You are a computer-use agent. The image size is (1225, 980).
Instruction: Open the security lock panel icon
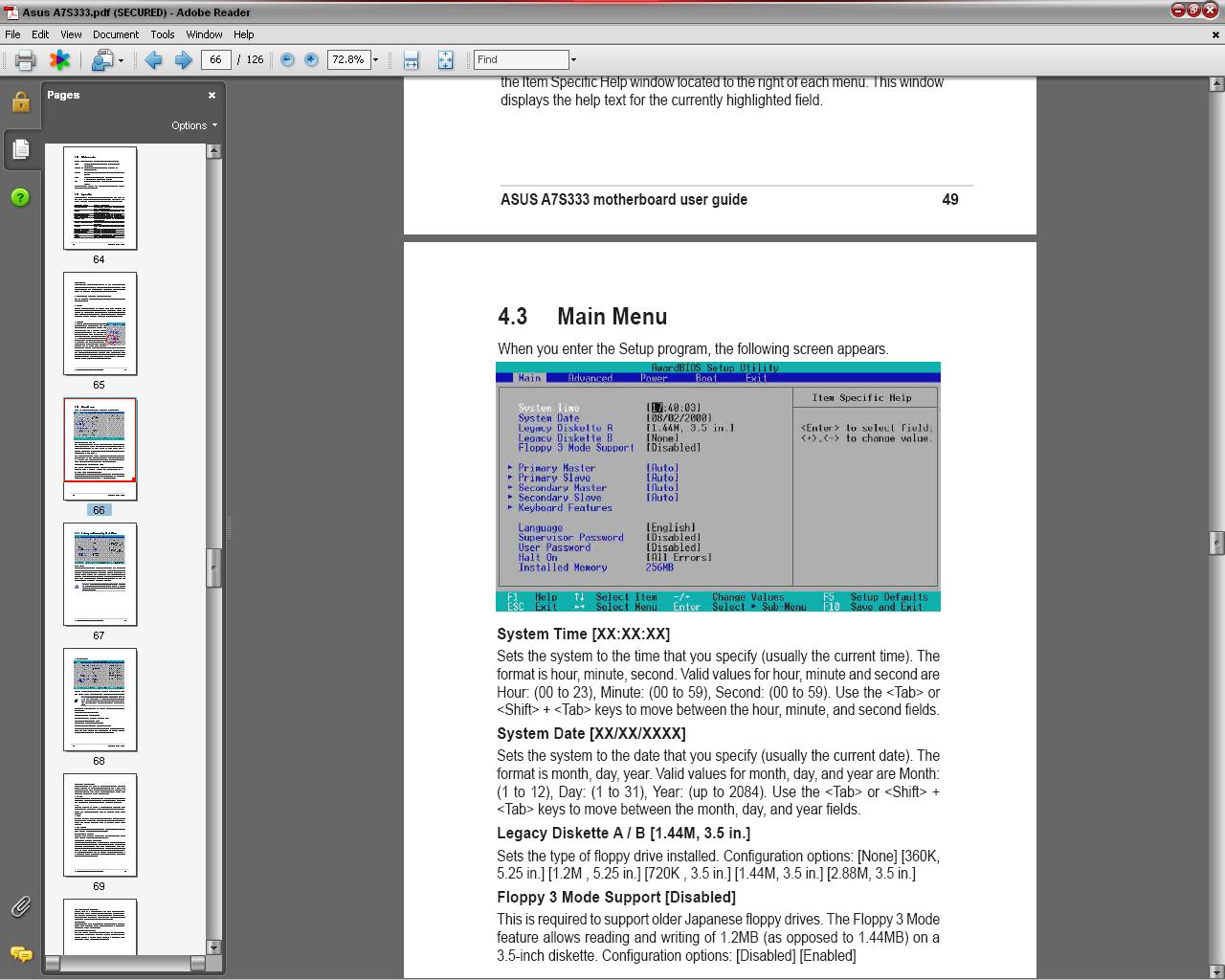(20, 101)
